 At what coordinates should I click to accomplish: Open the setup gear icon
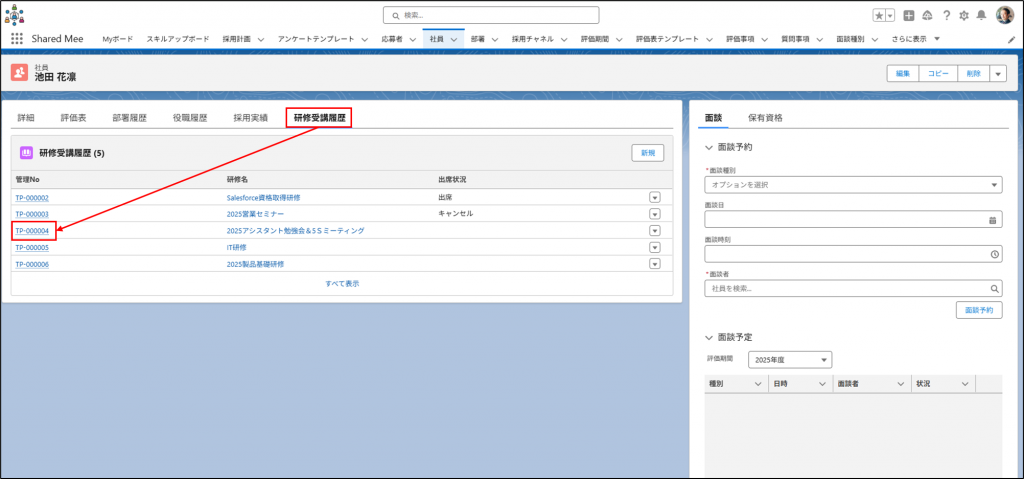coord(964,15)
